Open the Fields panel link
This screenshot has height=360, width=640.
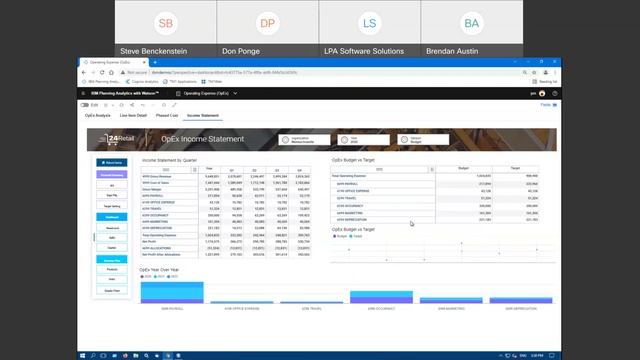point(549,105)
